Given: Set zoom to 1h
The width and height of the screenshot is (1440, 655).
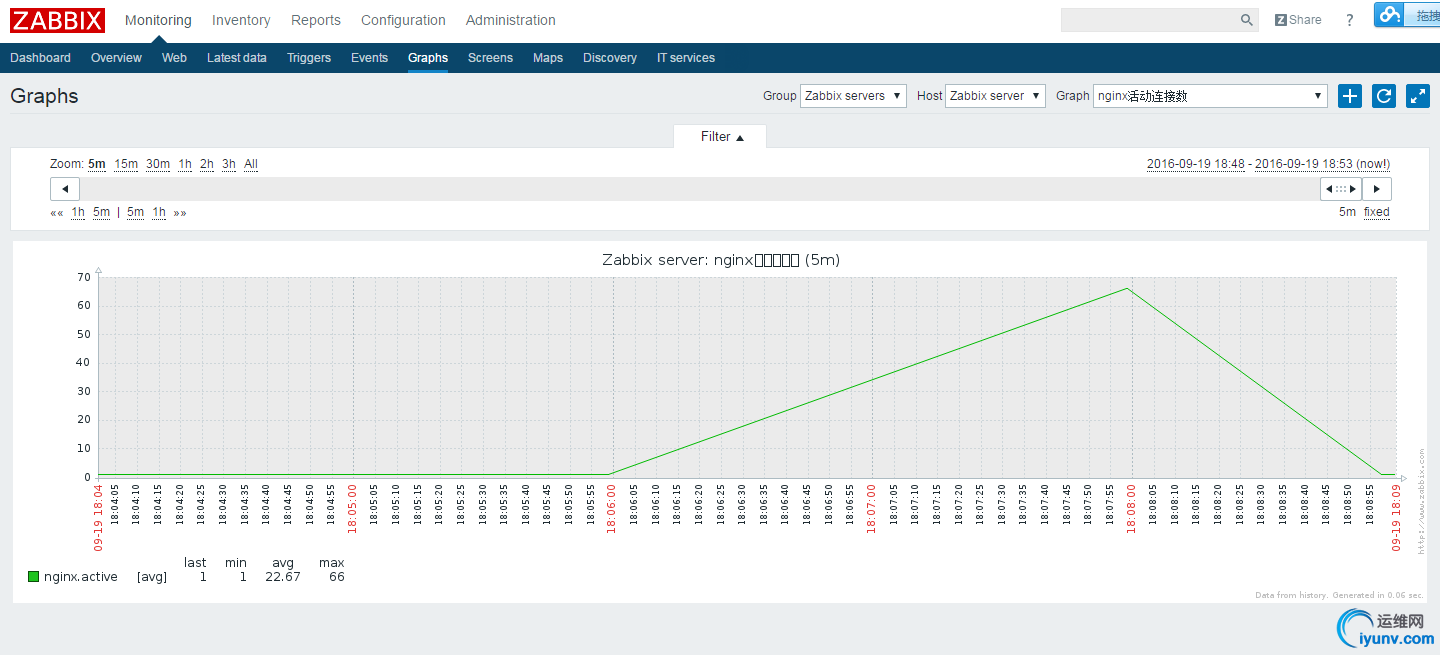Looking at the screenshot, I should coord(185,164).
